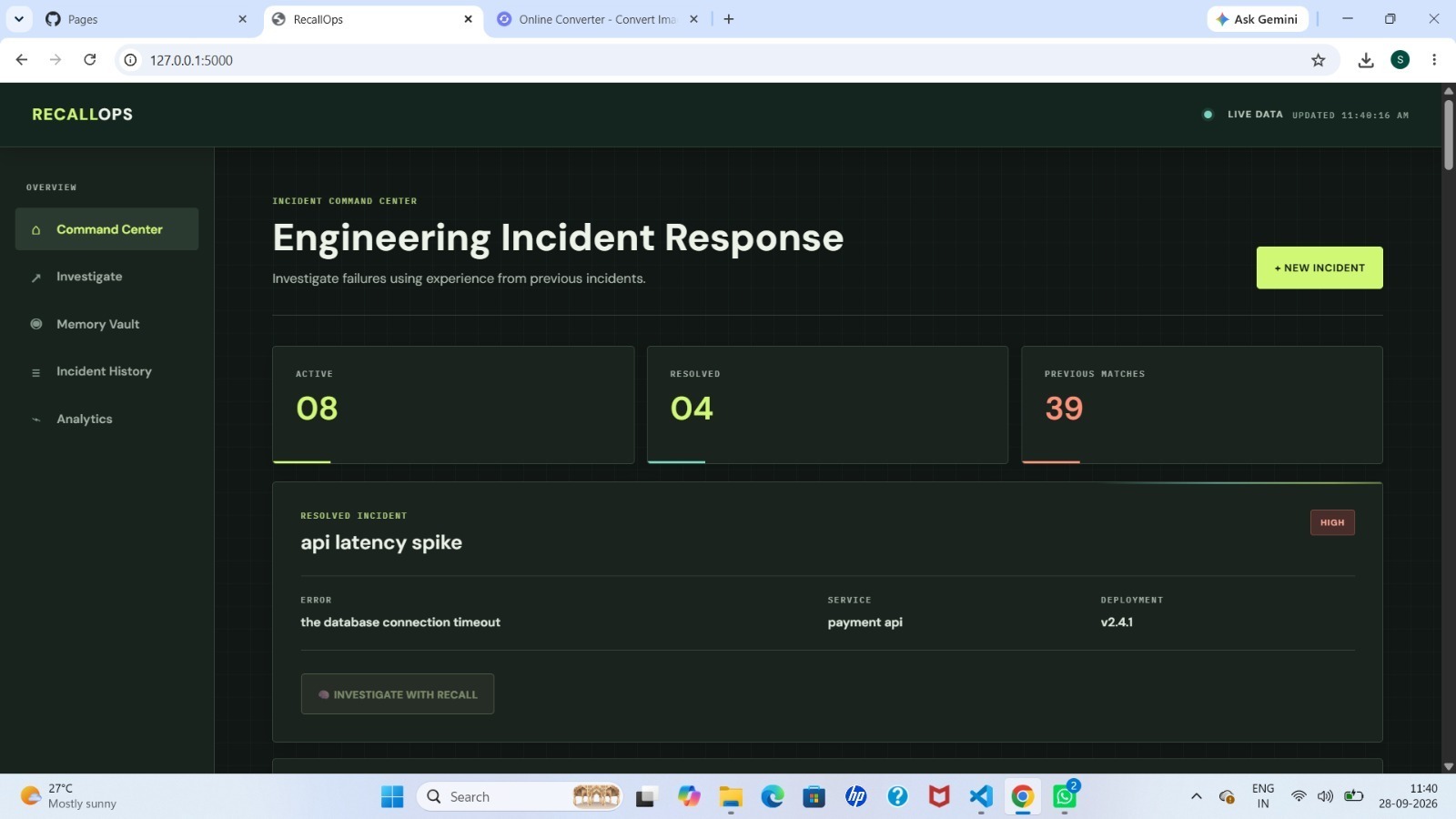Click the api latency spike title
Image resolution: width=1456 pixels, height=819 pixels.
(x=381, y=542)
